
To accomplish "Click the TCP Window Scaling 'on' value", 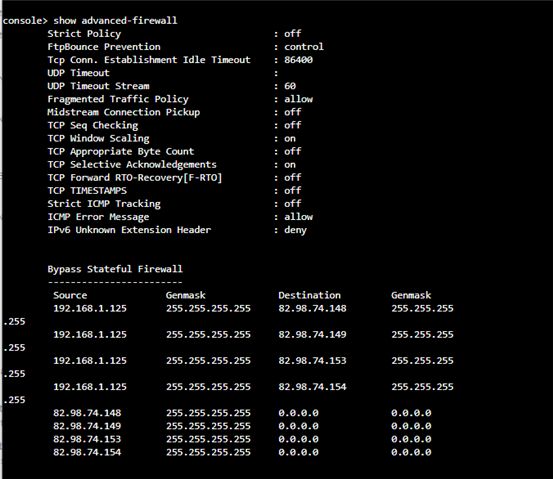I will tap(290, 139).
